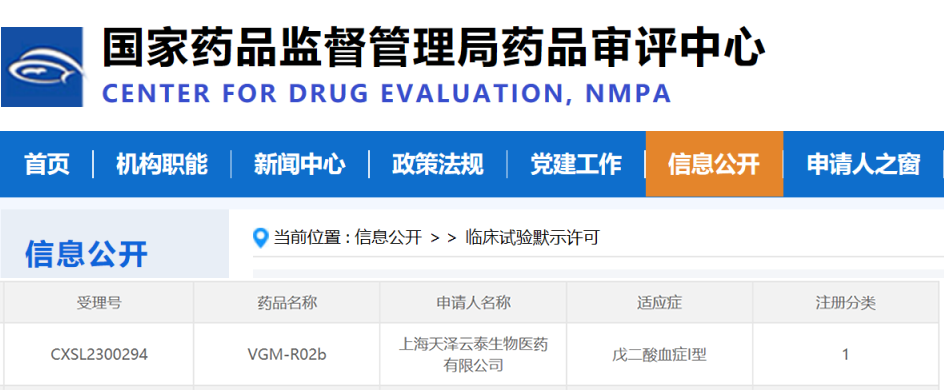The width and height of the screenshot is (944, 390).
Task: Click the 申请人名称 column header
Action: click(473, 303)
